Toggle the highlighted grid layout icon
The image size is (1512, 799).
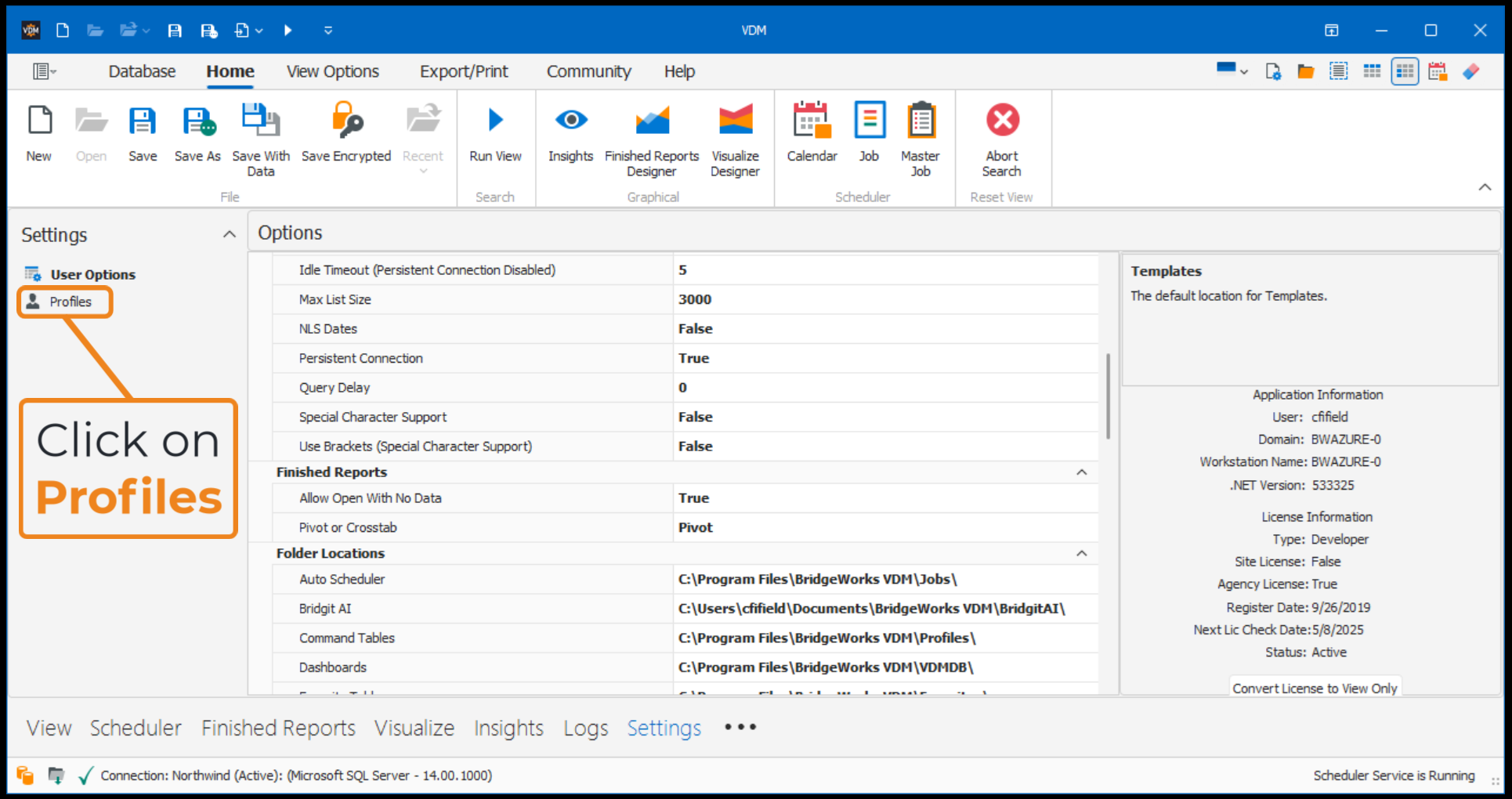point(1405,72)
